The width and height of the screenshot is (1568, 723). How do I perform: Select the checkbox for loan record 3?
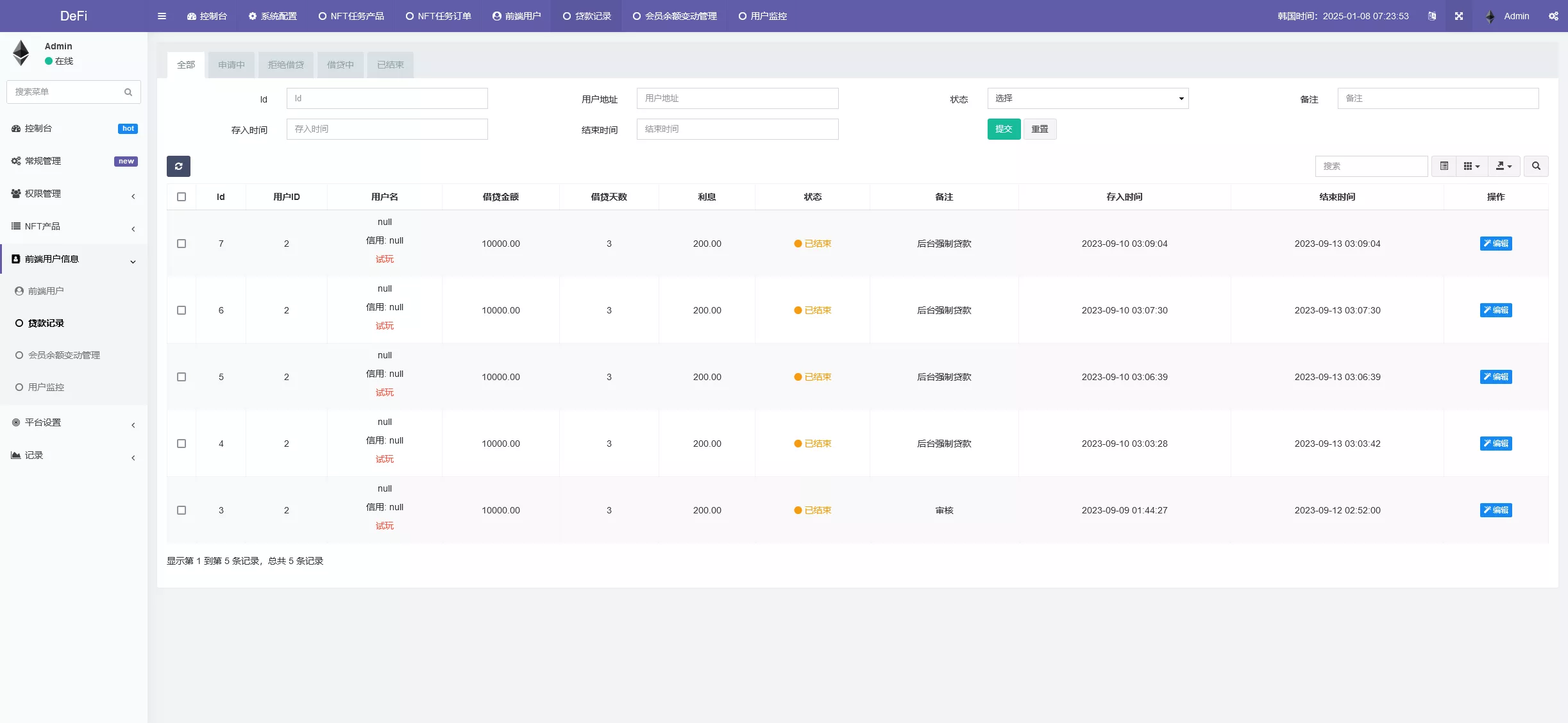181,510
